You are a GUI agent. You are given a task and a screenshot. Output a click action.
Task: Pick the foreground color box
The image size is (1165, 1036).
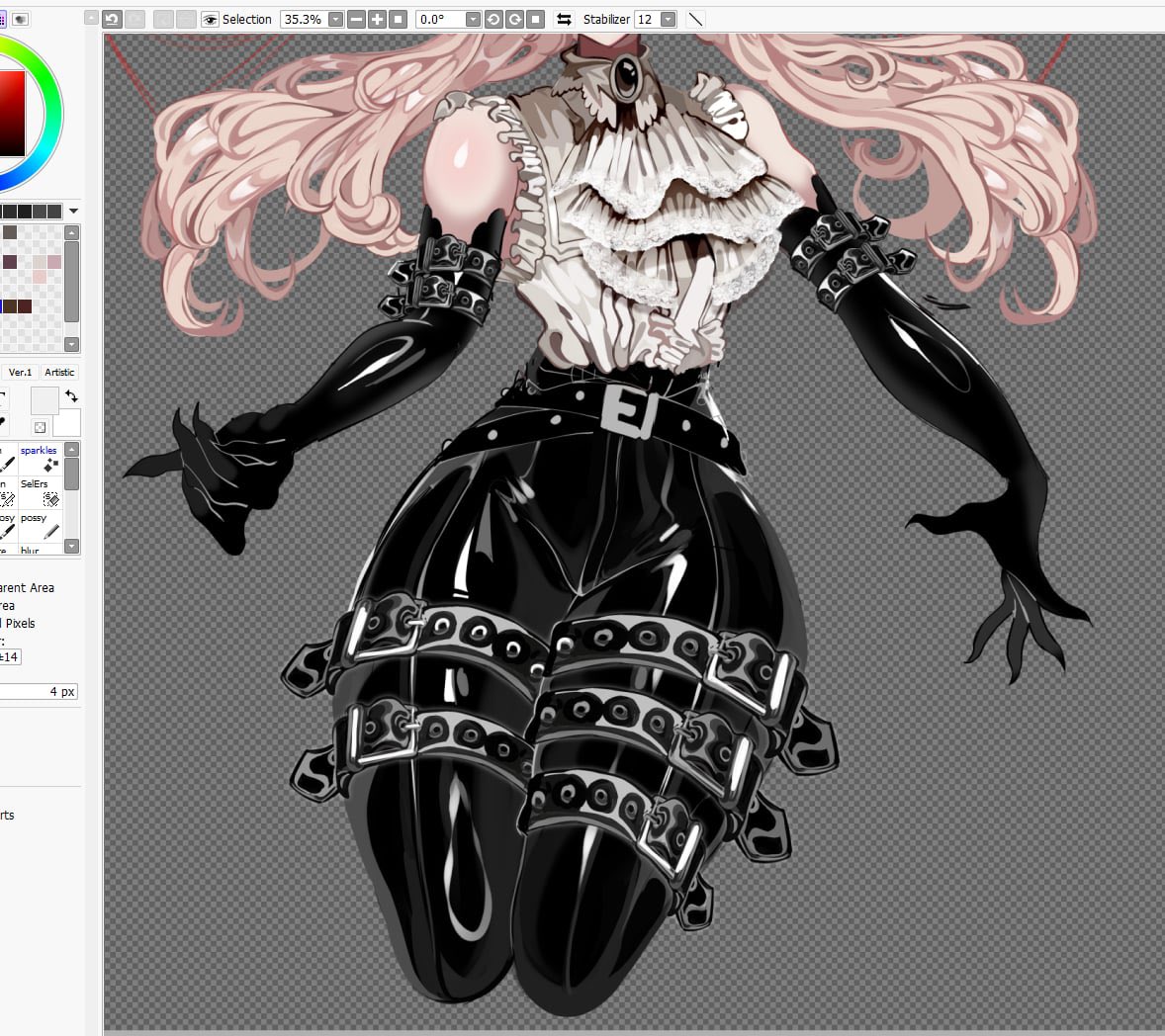click(x=44, y=400)
